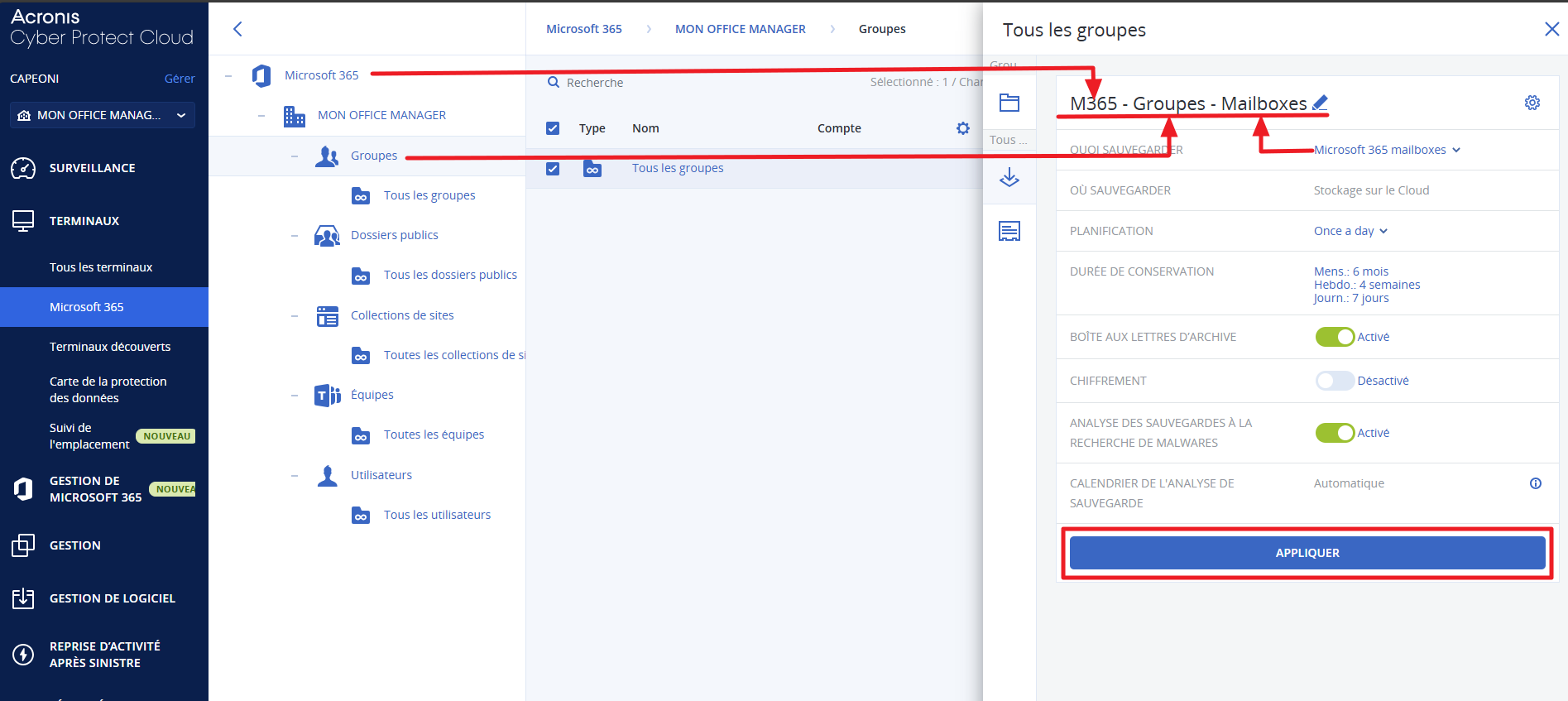
Task: Click folder icon beside Tous les dossiers publics
Action: pos(361,276)
